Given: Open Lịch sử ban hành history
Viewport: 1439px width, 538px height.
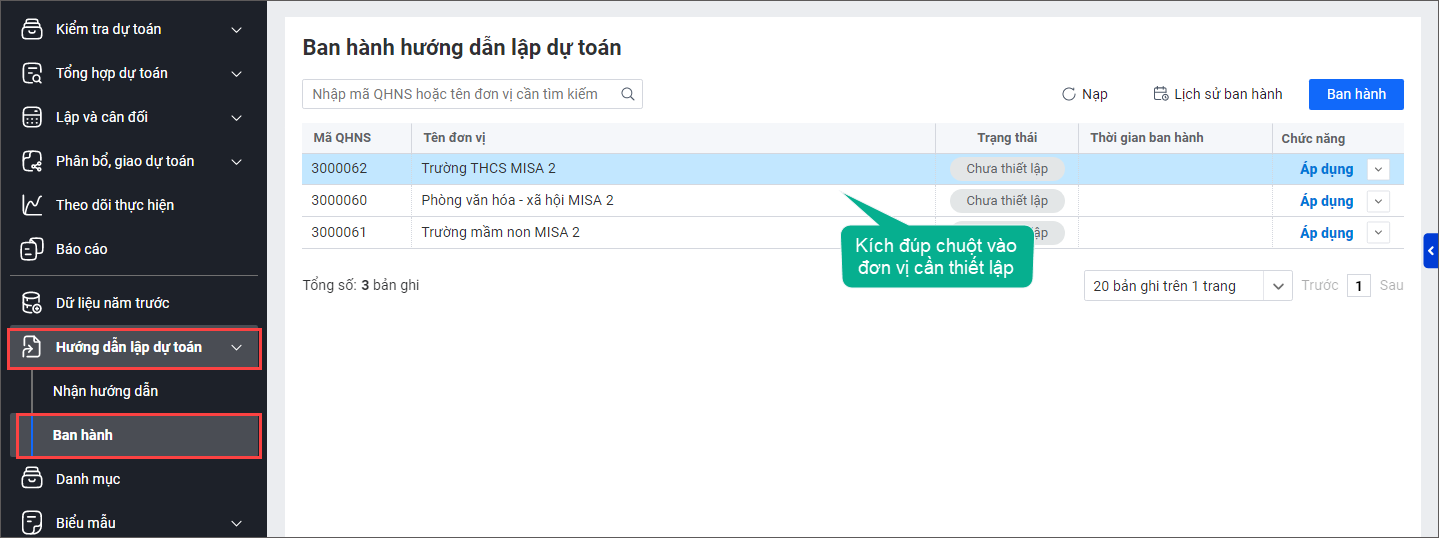Looking at the screenshot, I should [x=1217, y=94].
